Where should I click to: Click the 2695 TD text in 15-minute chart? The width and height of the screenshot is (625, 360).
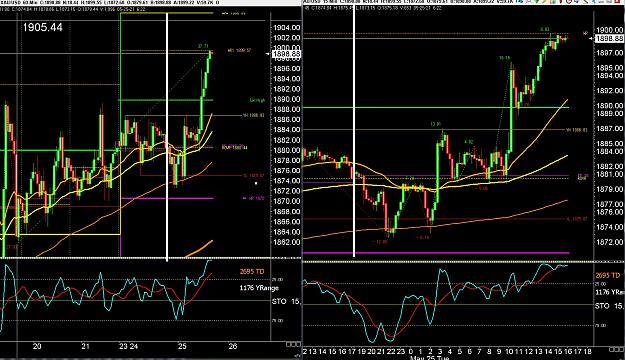click(609, 275)
